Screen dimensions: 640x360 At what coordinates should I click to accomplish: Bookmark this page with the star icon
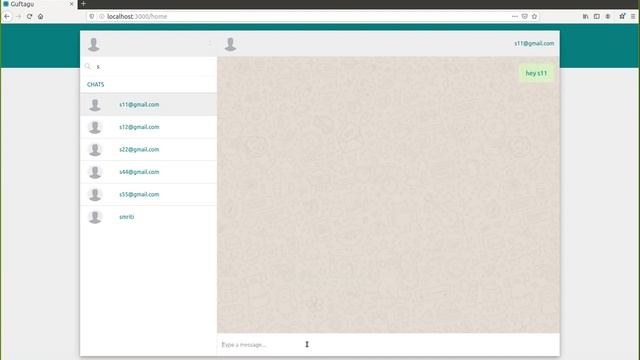pyautogui.click(x=534, y=16)
